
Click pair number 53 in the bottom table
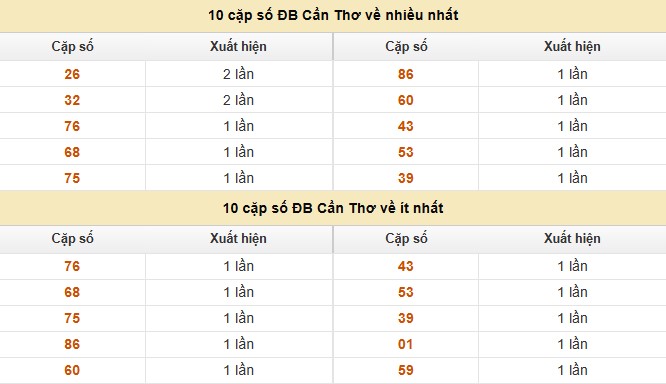tap(406, 292)
